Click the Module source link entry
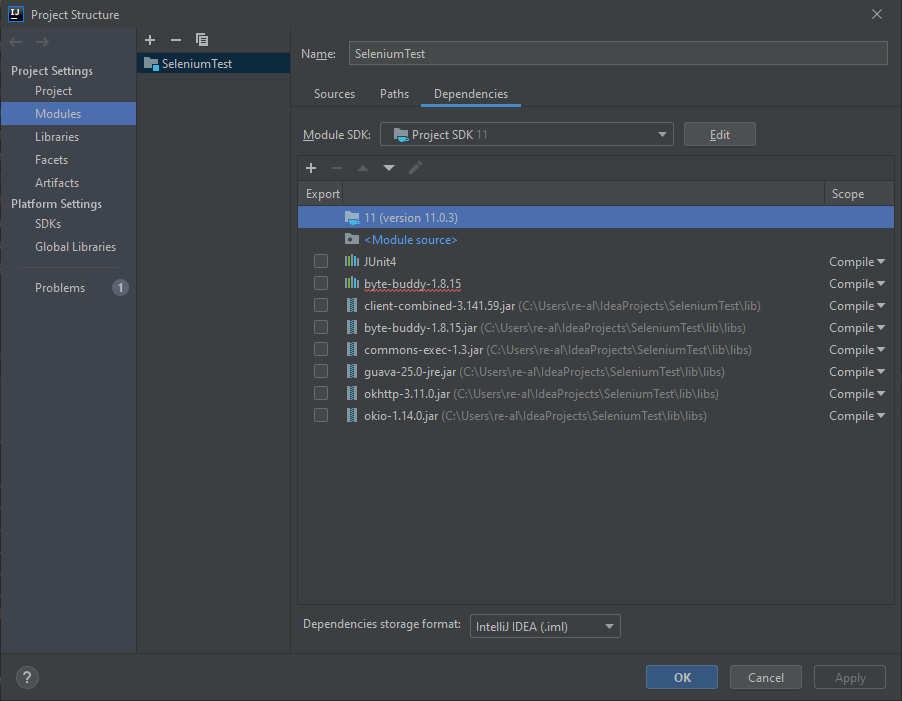The image size is (902, 701). click(410, 240)
